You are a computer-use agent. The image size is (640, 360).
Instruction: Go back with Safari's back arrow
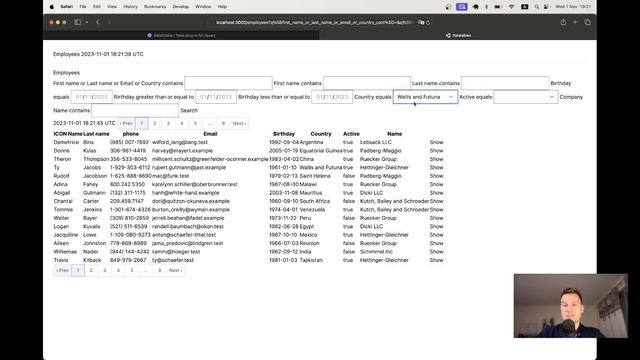(x=98, y=22)
